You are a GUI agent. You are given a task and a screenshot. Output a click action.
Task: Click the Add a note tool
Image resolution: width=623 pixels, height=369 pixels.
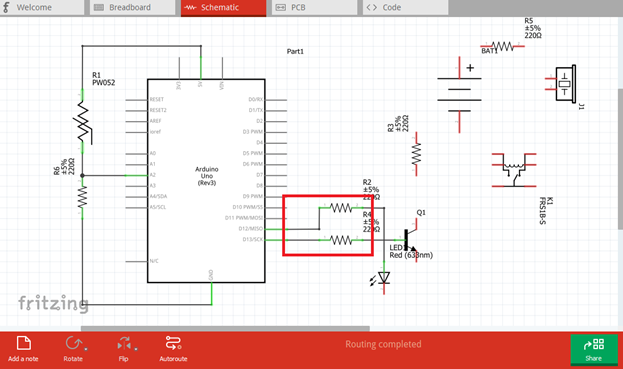click(23, 349)
